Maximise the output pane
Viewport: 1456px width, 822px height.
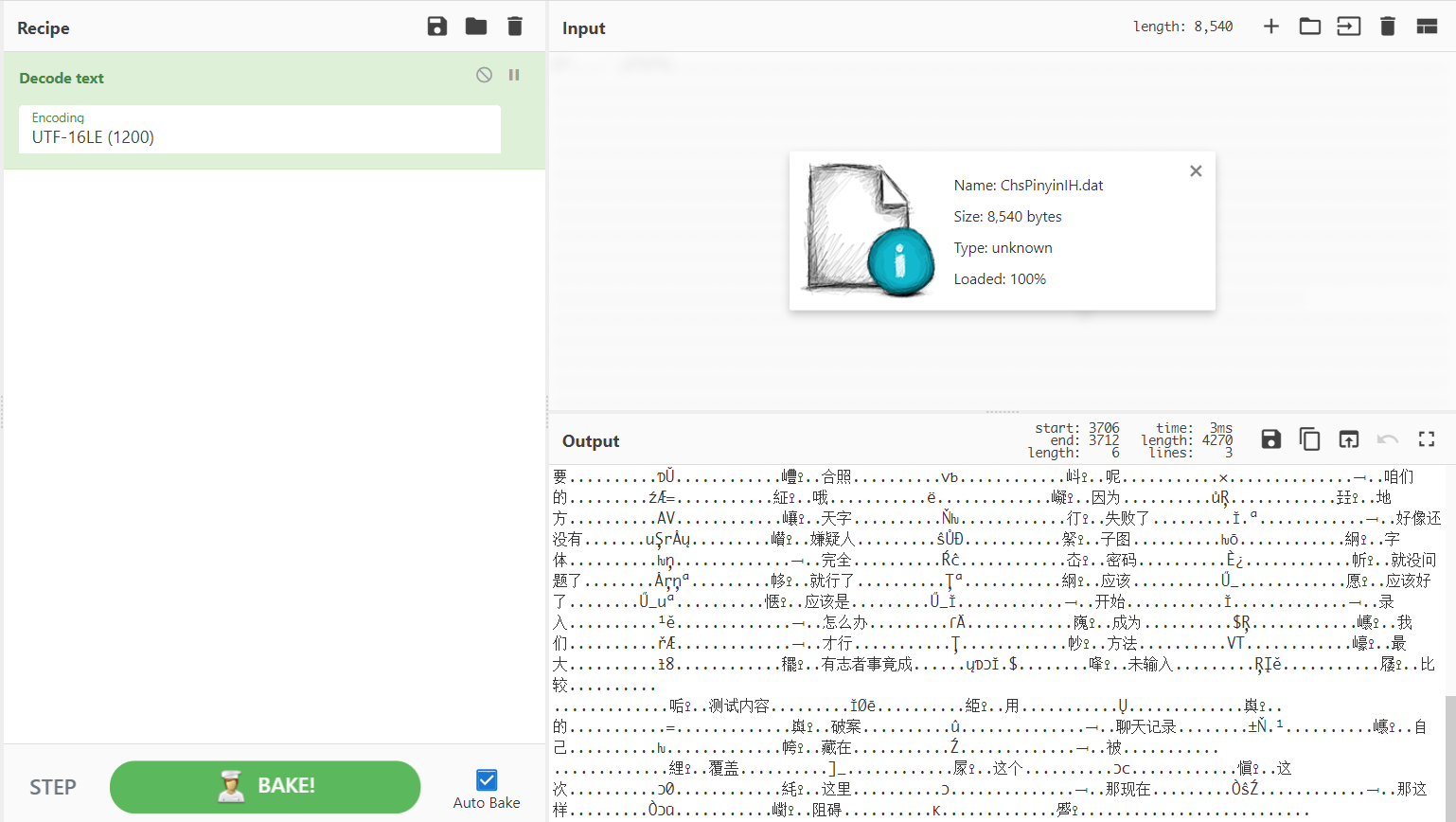[x=1427, y=439]
